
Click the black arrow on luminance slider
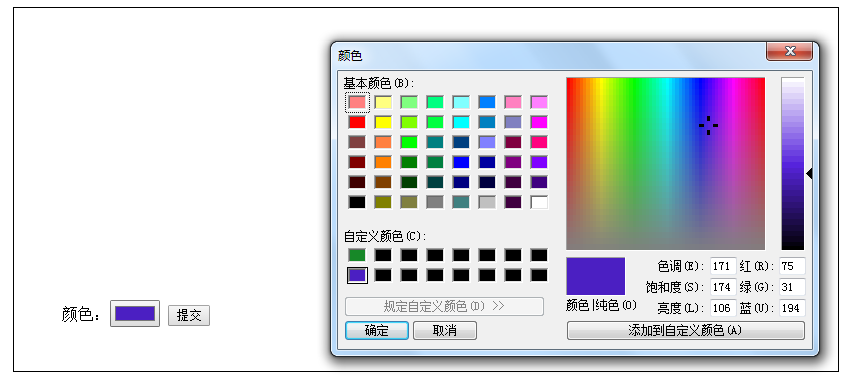pyautogui.click(x=809, y=173)
